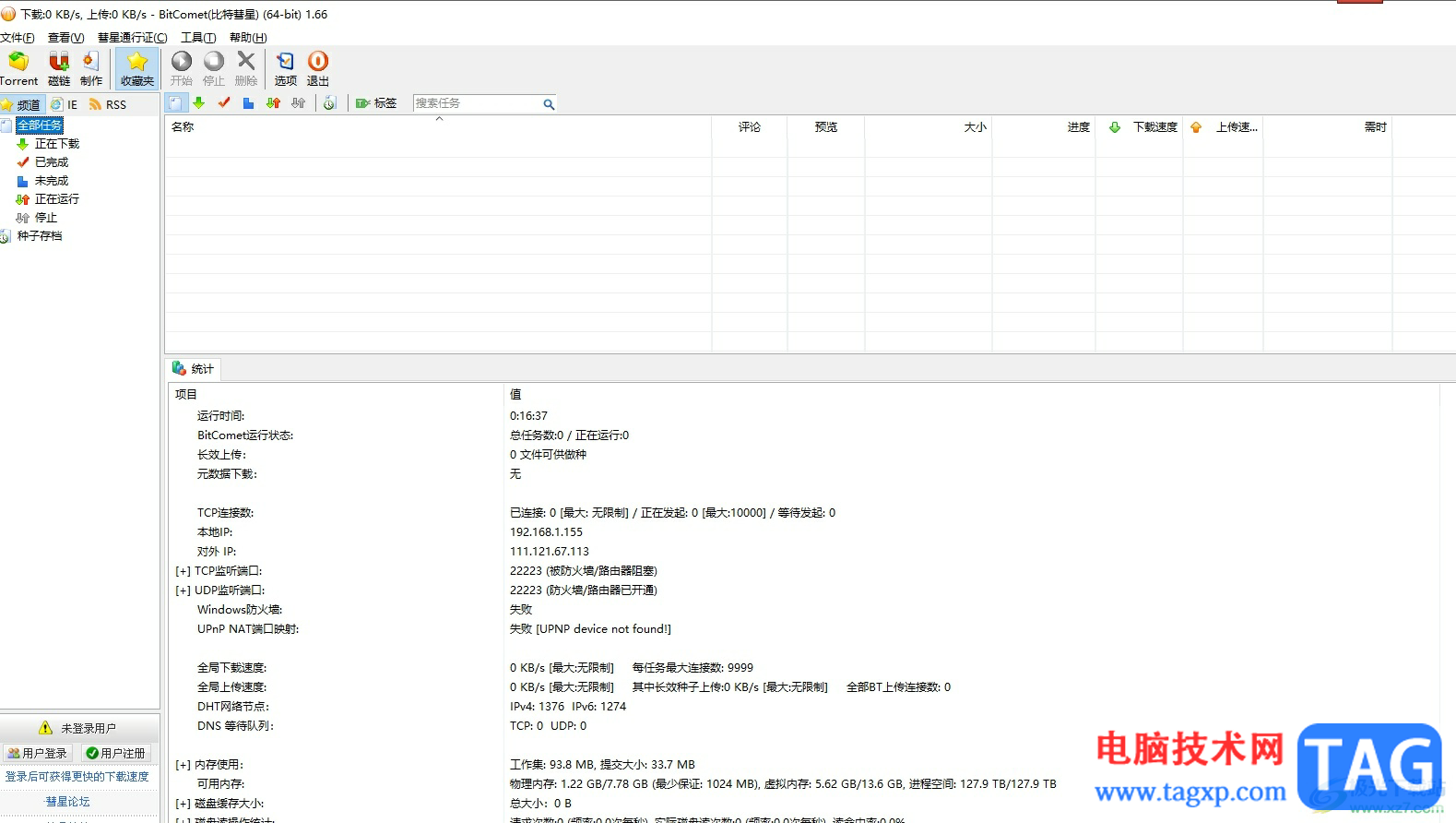Open the 标签 tags button
This screenshot has width=1456, height=823.
376,103
